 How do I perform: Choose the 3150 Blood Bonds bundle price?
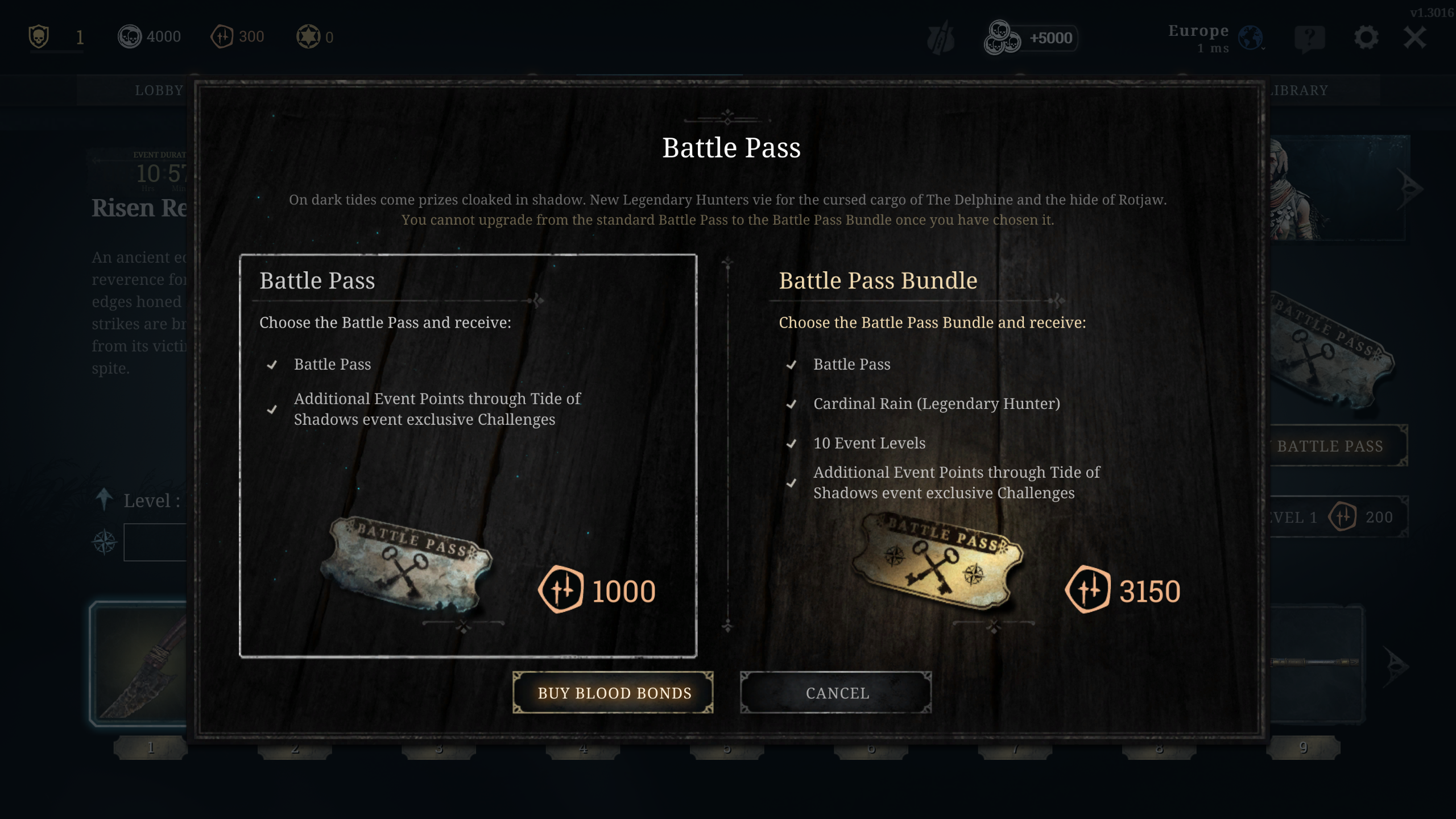tap(1123, 590)
